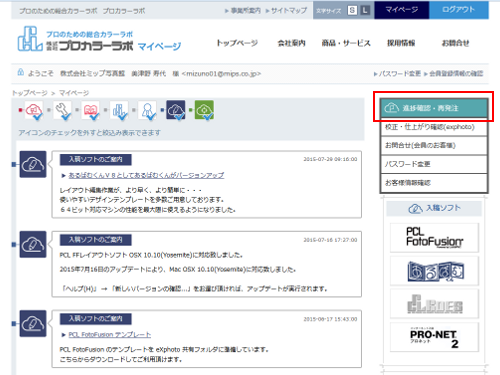Click 入稿ソフトのご案内 tag on 2015-07-16 entry
The image size is (500, 375).
point(96,240)
